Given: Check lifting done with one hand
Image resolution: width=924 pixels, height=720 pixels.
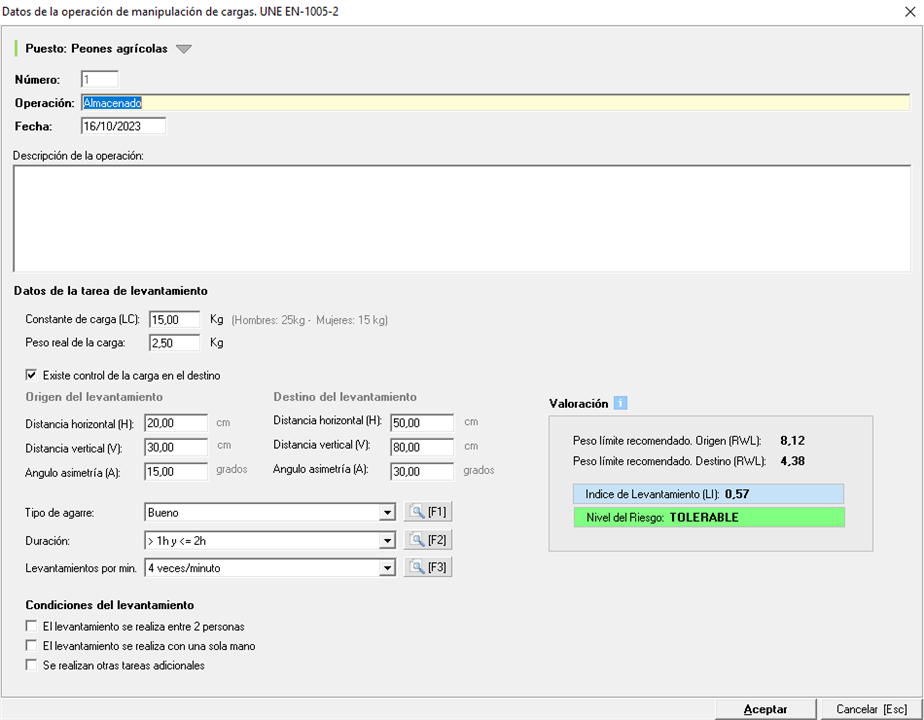Looking at the screenshot, I should coord(31,646).
